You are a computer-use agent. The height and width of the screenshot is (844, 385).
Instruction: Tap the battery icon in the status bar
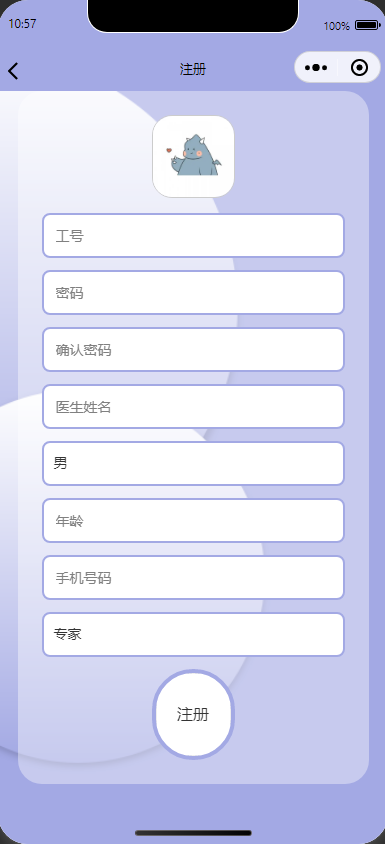click(367, 25)
